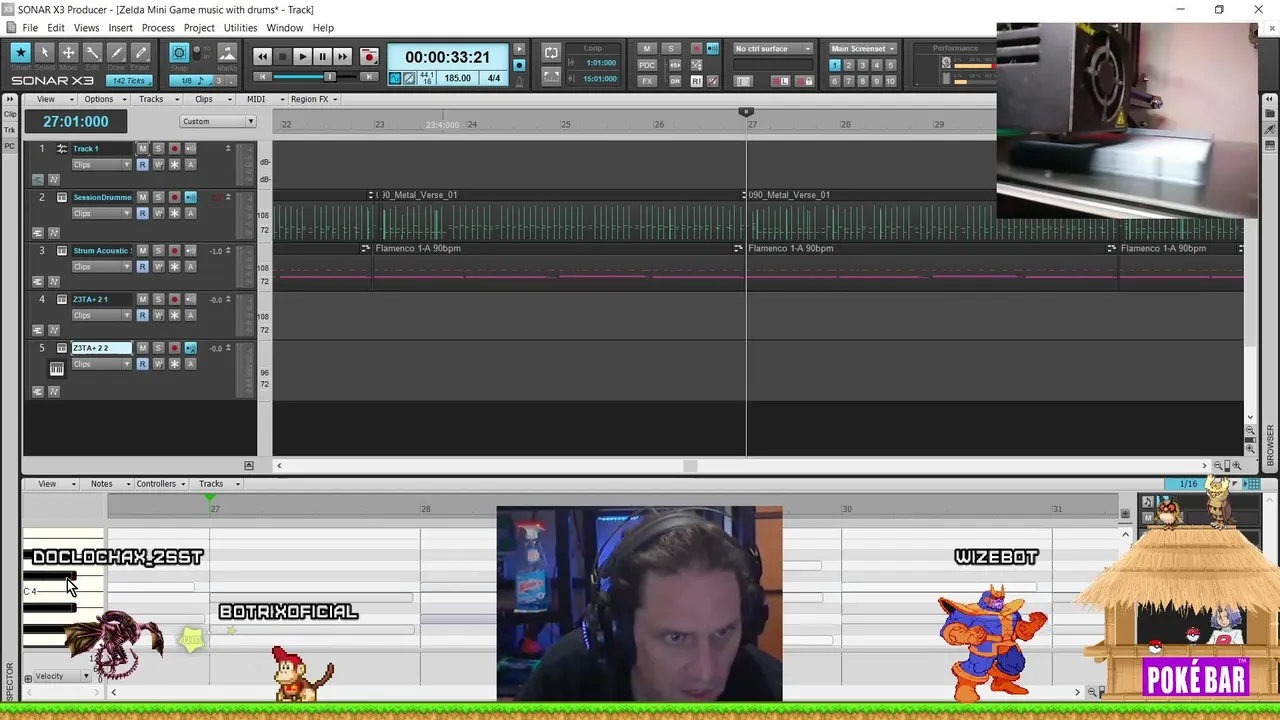Screen dimensions: 1280x720
Task: Open the Region FX dropdown menu
Action: 314,99
